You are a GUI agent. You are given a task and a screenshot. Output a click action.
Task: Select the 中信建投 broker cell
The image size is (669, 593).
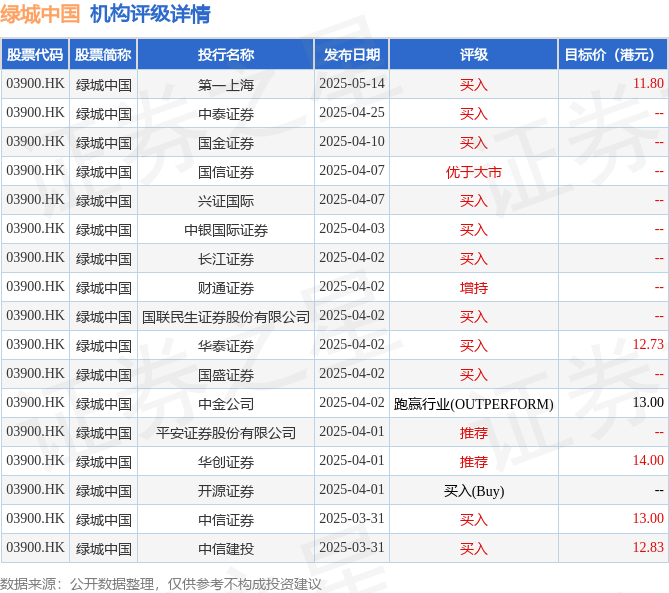(226, 549)
